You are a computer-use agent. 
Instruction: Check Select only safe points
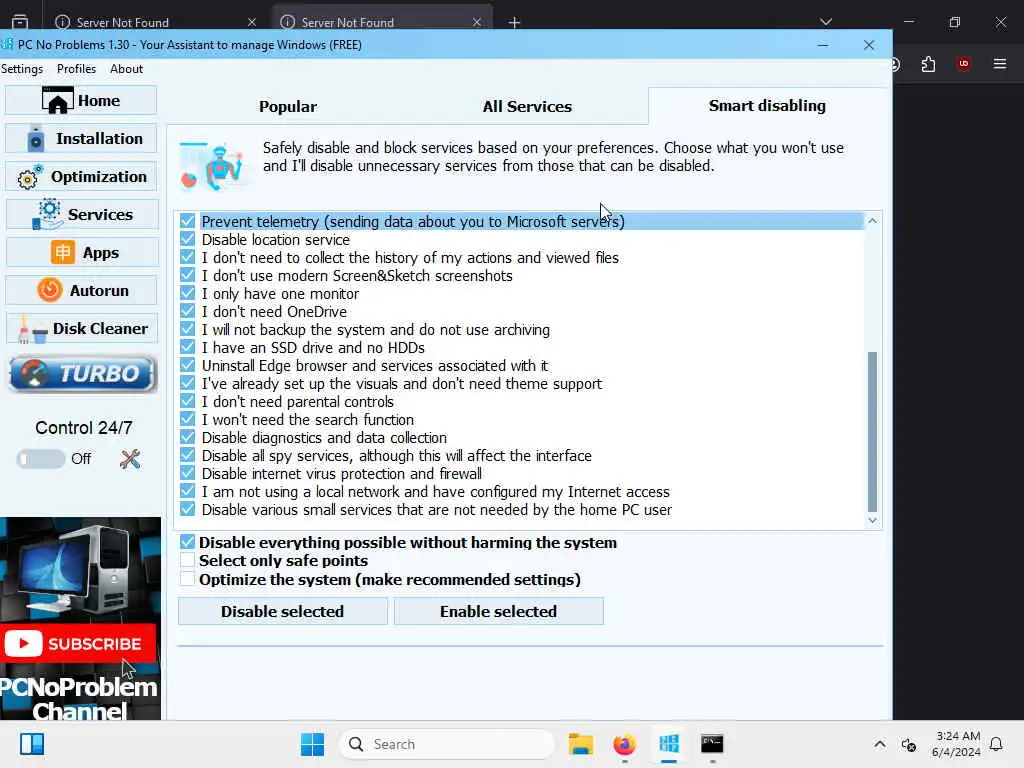[187, 560]
